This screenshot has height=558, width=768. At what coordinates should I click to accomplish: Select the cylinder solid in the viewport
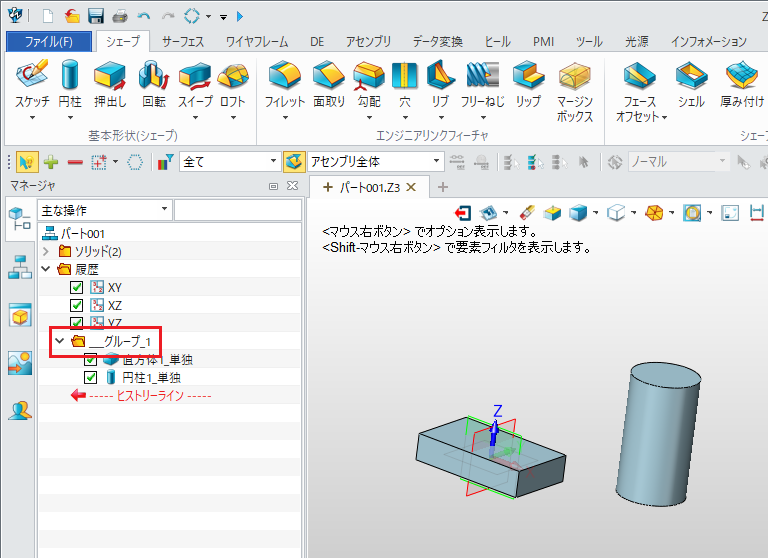(658, 436)
